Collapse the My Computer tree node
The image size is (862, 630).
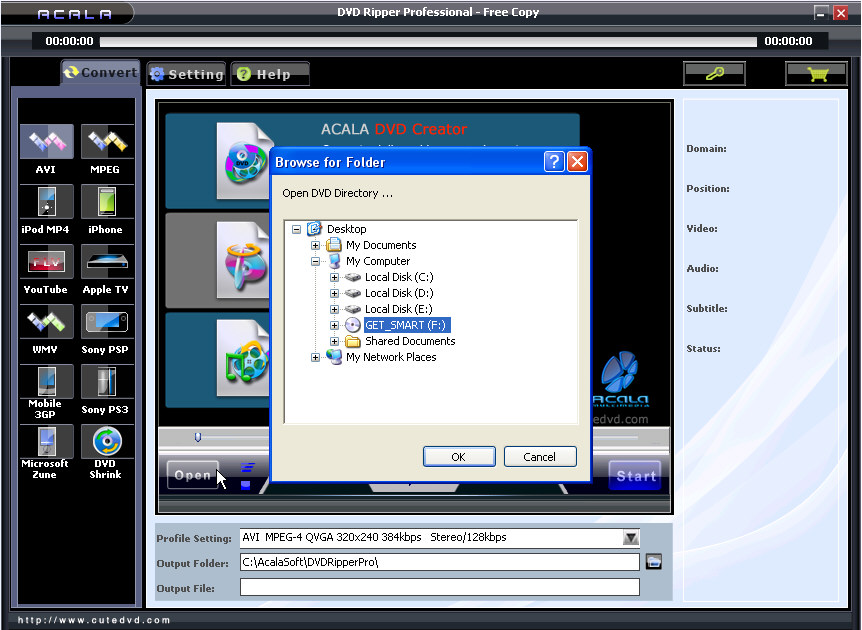[316, 261]
